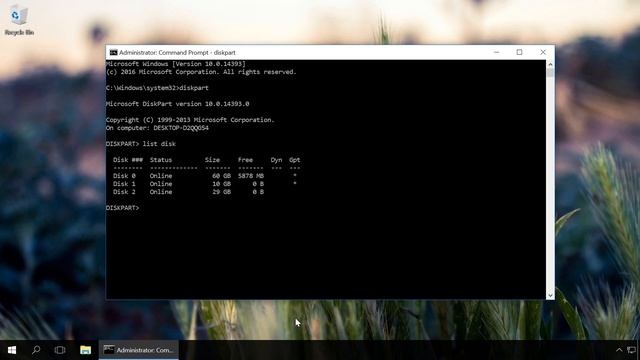Click the console vertical scrollbar thumb
Viewport: 640px width, 360px height.
[550, 73]
